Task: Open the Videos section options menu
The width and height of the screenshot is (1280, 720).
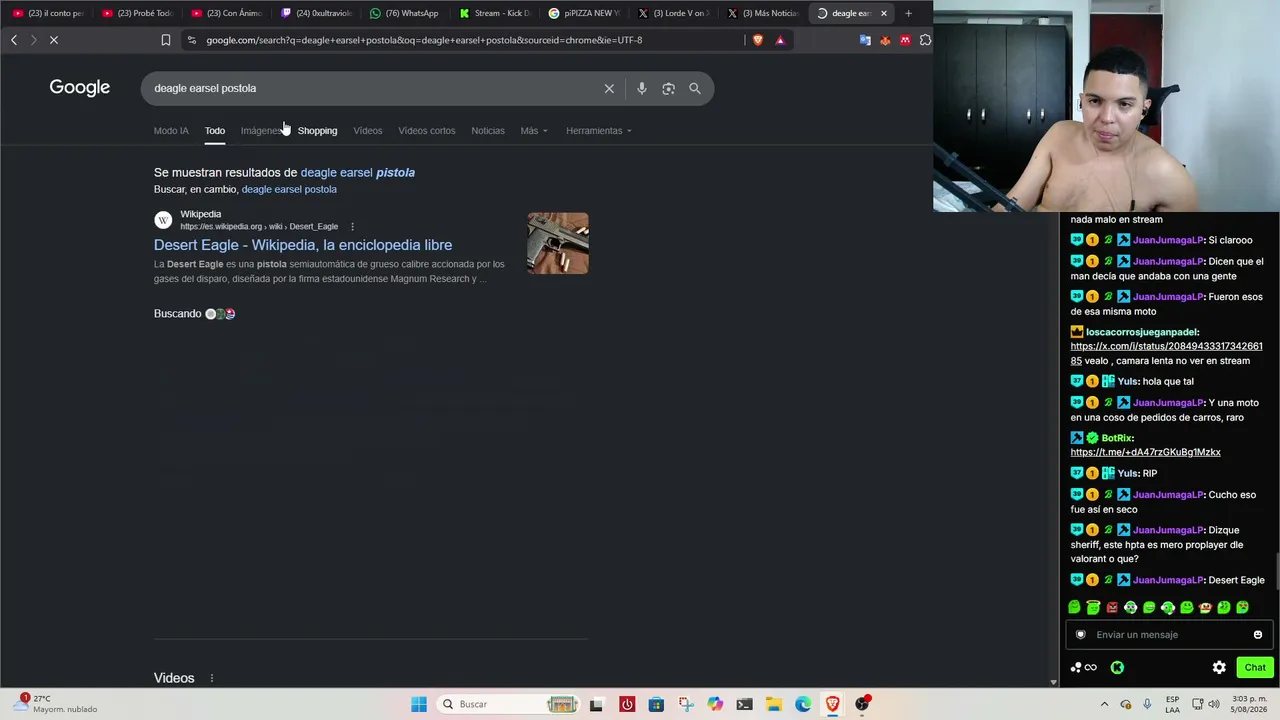Action: 212,678
